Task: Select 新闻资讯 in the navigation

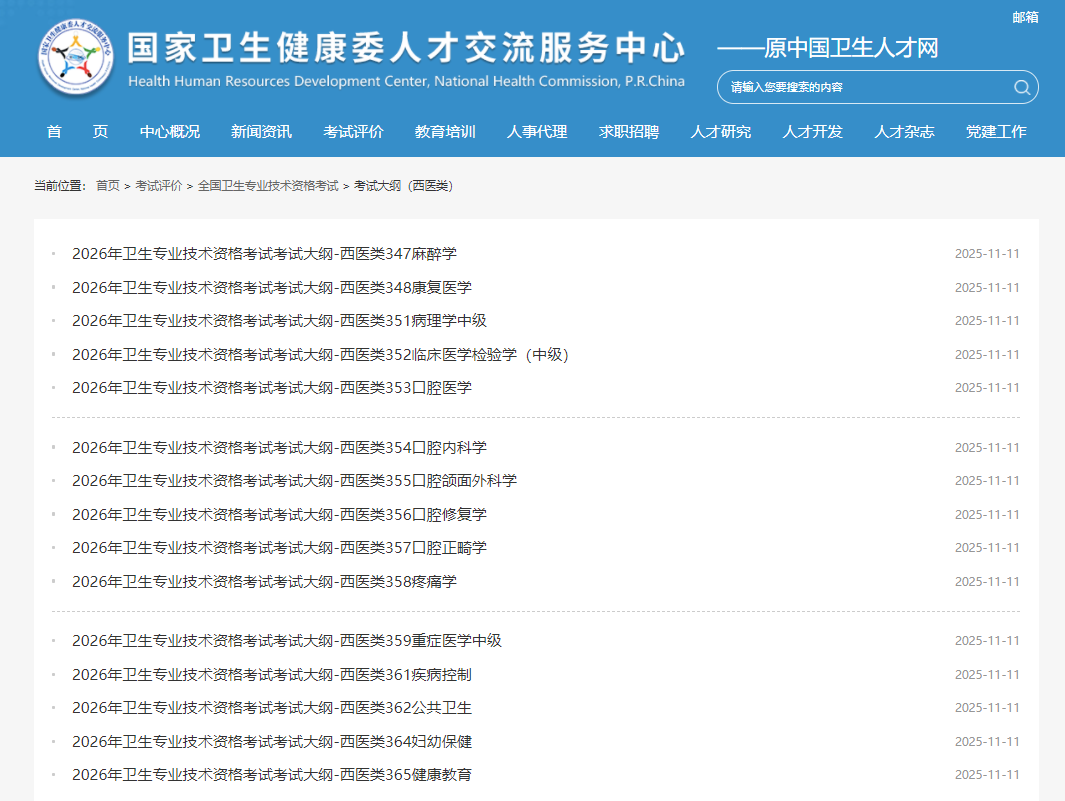Action: tap(261, 132)
